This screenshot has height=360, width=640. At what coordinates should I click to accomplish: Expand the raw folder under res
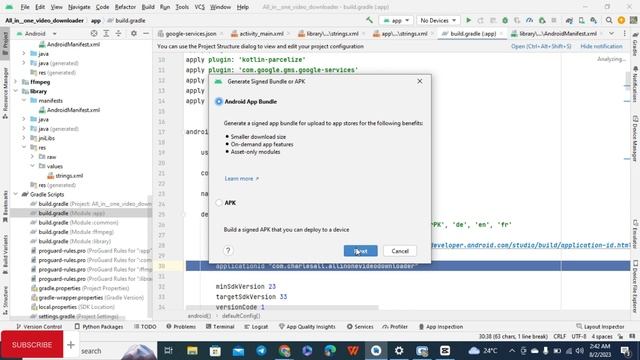[x=32, y=157]
